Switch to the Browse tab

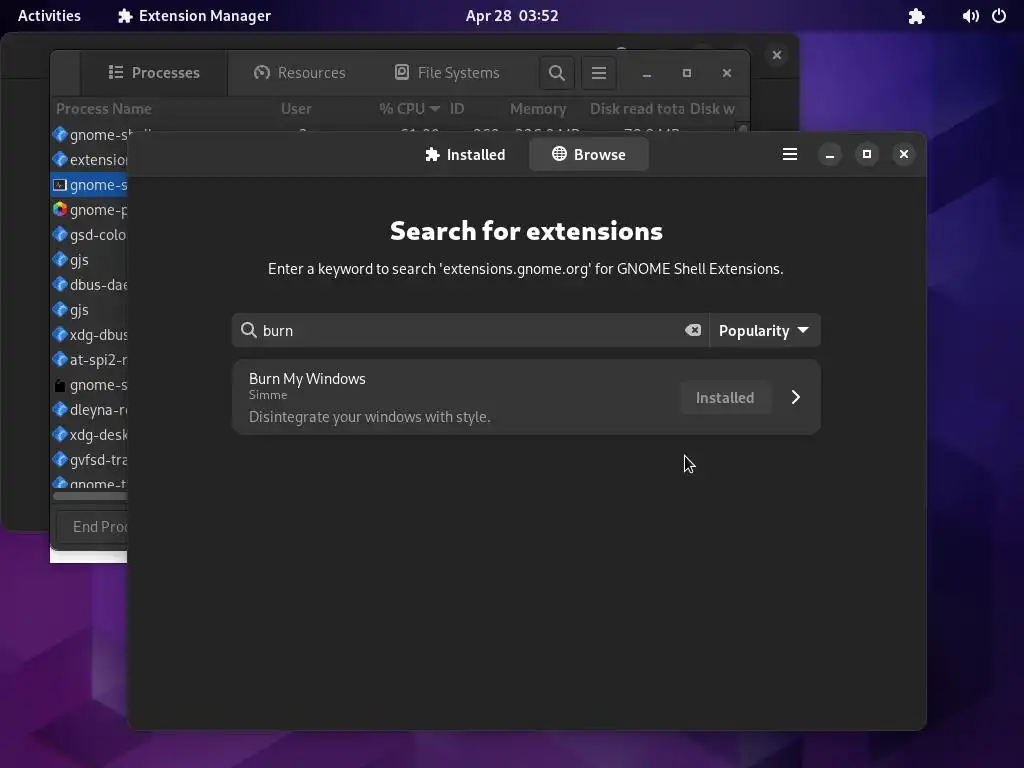tap(588, 155)
